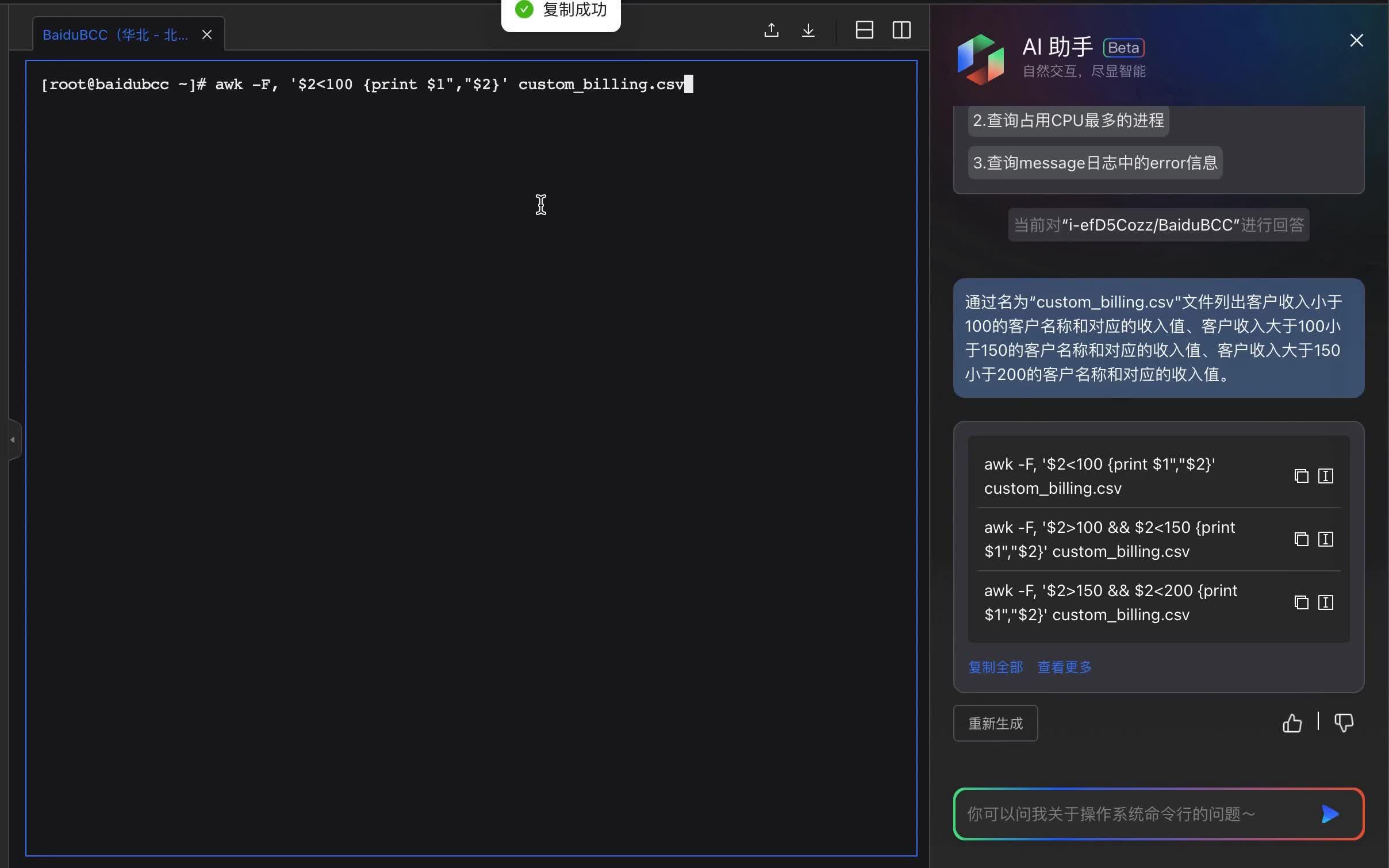Click the upload icon in the terminal toolbar

coord(770,30)
